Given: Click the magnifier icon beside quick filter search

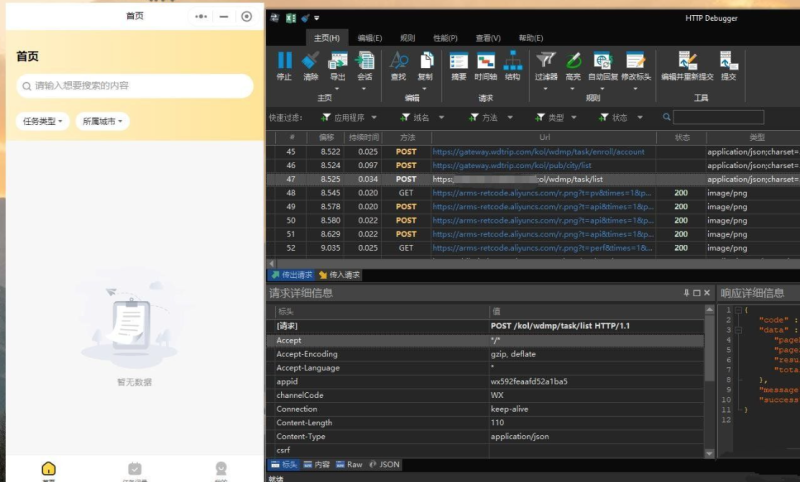Looking at the screenshot, I should tap(666, 117).
